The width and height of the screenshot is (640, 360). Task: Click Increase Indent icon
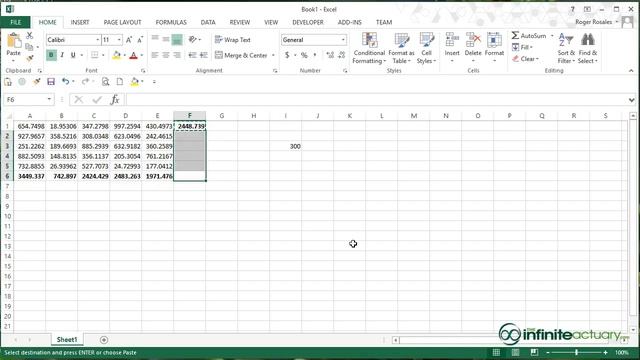point(203,55)
